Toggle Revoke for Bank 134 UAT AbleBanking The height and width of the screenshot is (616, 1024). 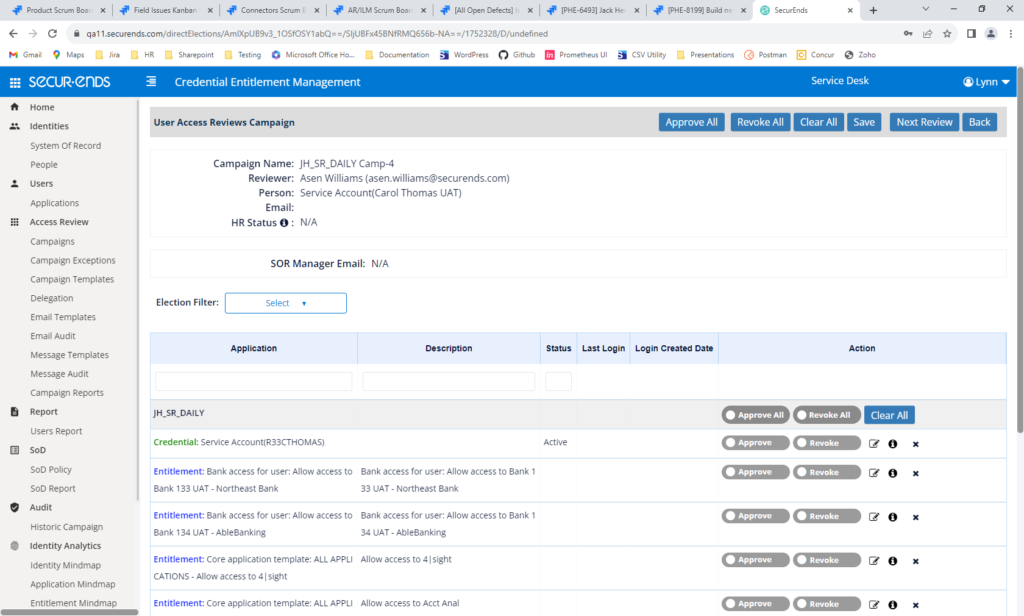click(827, 516)
